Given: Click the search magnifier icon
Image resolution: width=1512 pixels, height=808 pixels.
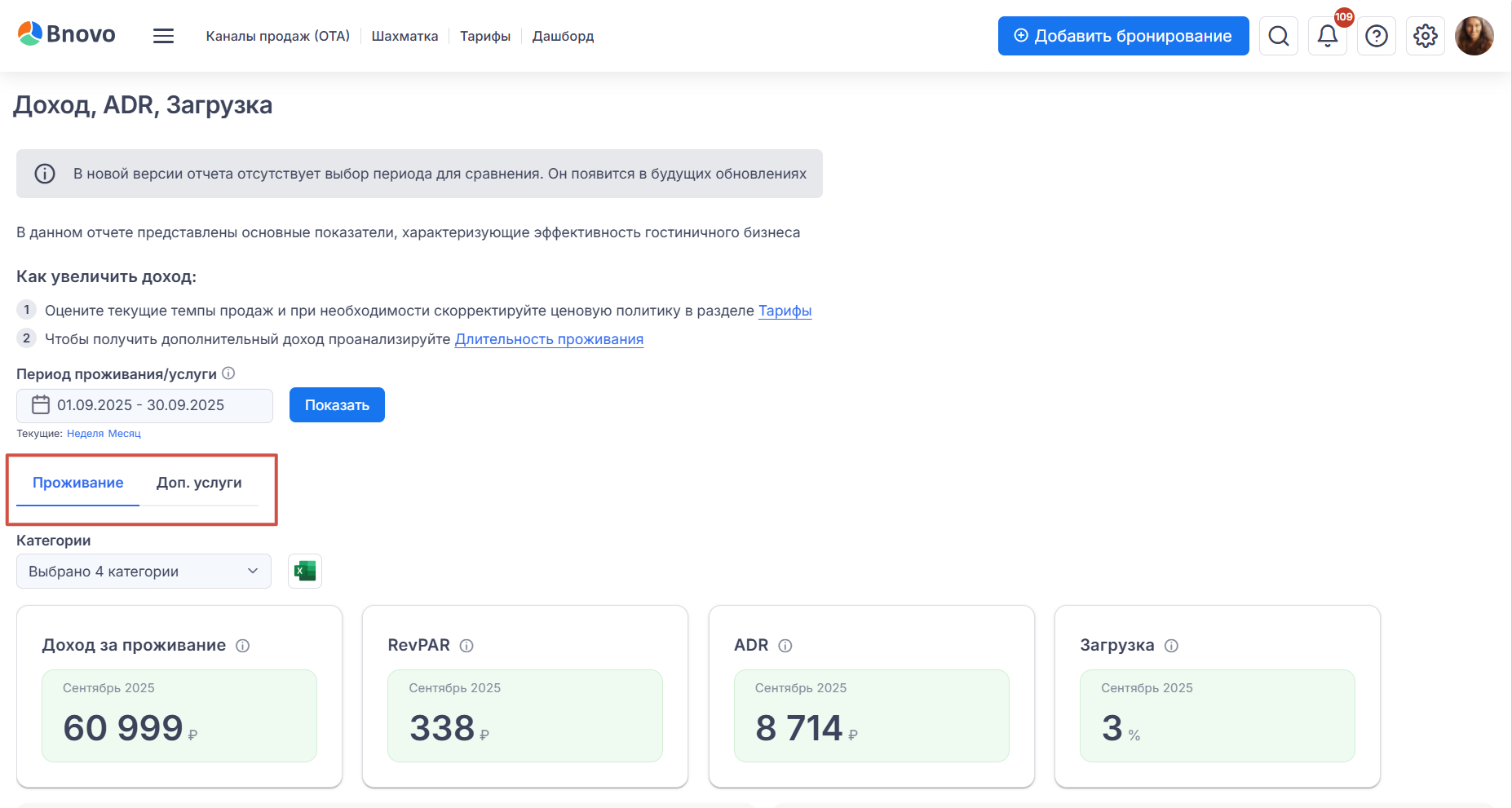Looking at the screenshot, I should (x=1279, y=36).
